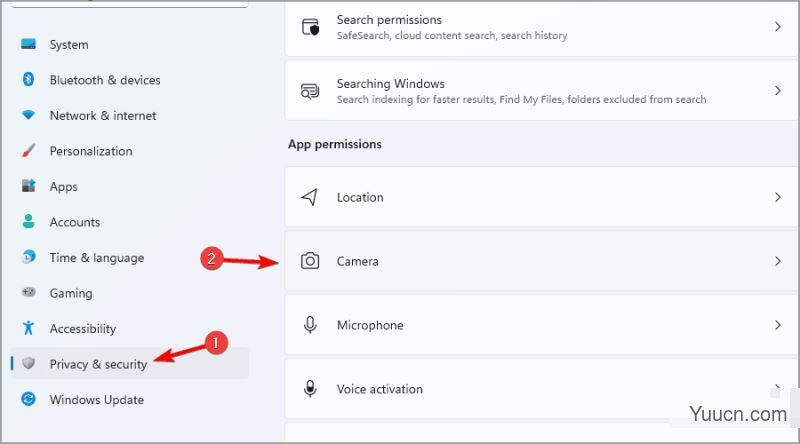Click the Privacy & security shield icon
The height and width of the screenshot is (444, 800).
pos(29,363)
